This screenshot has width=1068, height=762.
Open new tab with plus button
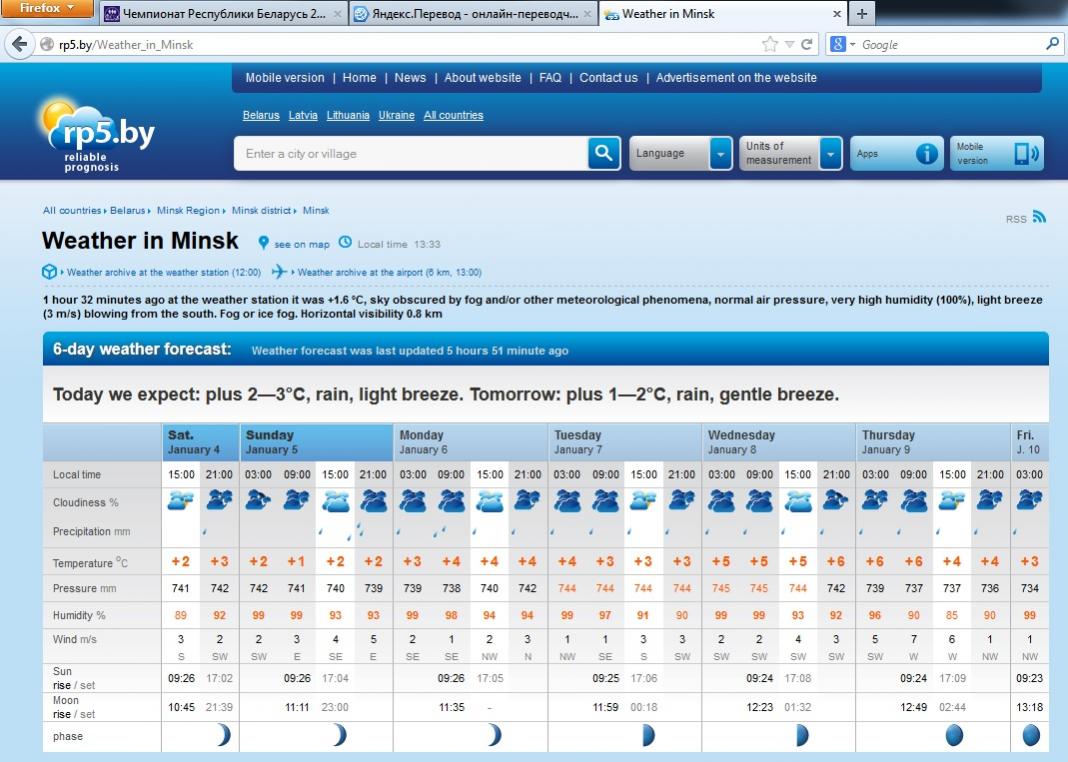(x=862, y=14)
